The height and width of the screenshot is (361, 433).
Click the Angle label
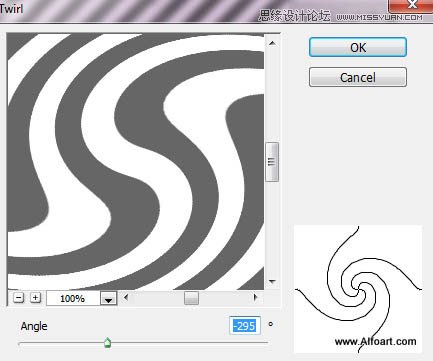pyautogui.click(x=34, y=326)
